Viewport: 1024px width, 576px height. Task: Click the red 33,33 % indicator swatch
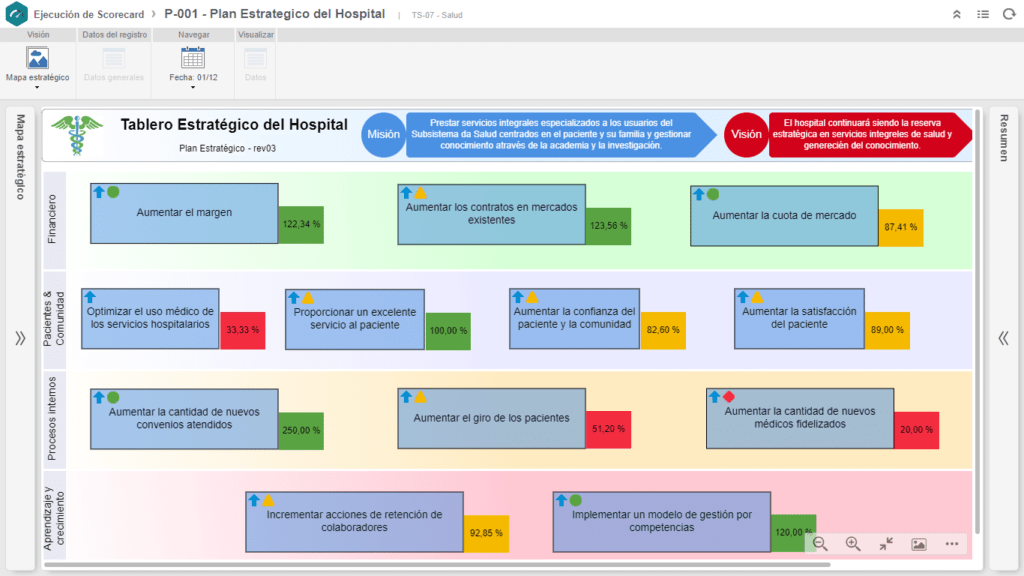243,330
